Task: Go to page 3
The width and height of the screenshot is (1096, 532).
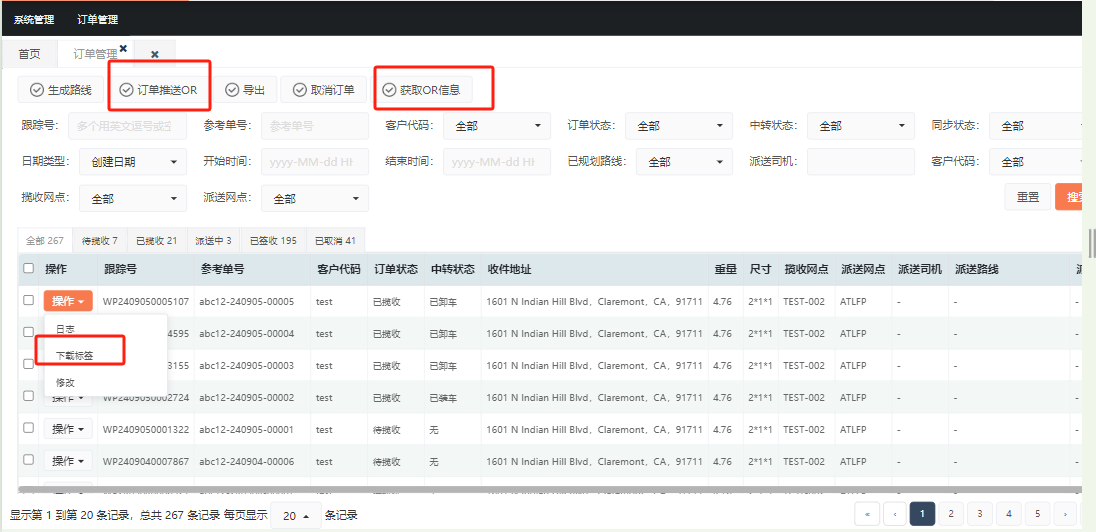Action: pos(980,514)
